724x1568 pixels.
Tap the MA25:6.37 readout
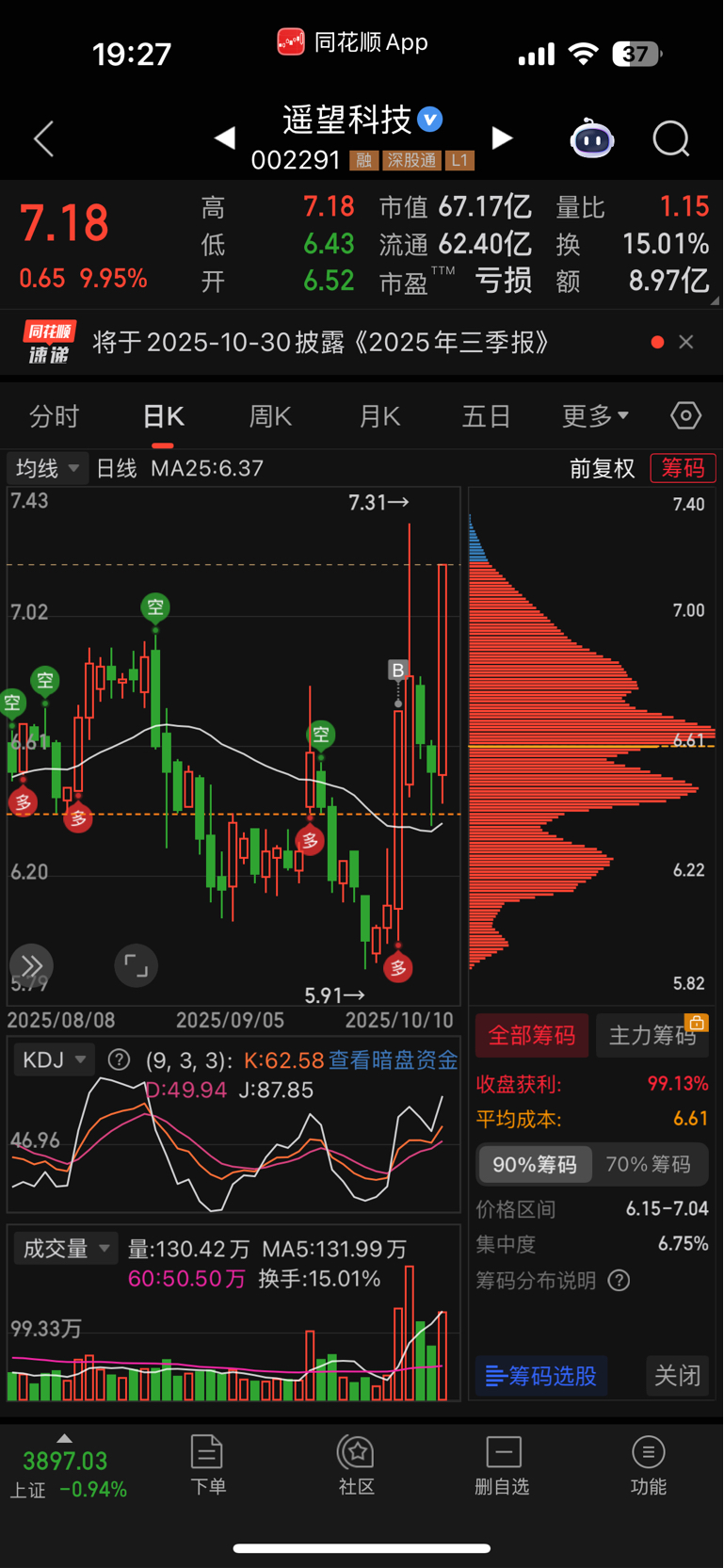[207, 468]
